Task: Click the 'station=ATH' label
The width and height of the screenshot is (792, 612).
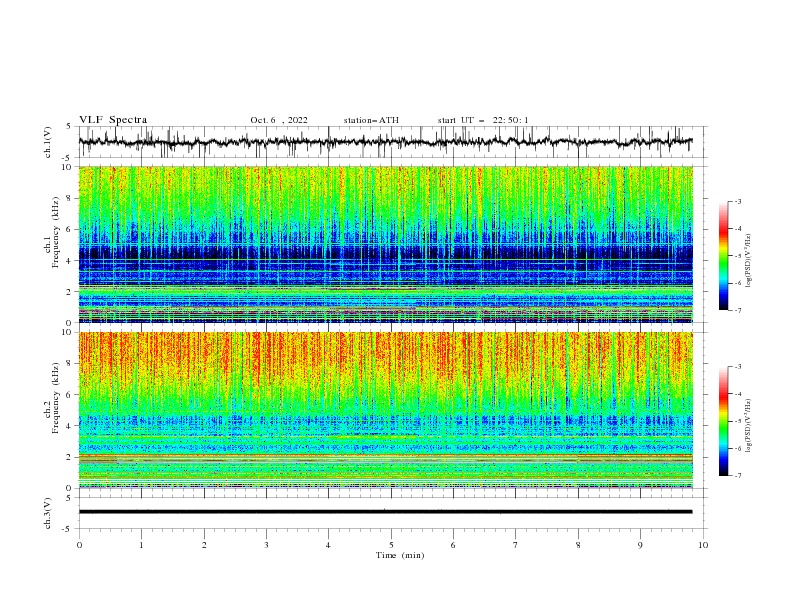Action: coord(371,120)
